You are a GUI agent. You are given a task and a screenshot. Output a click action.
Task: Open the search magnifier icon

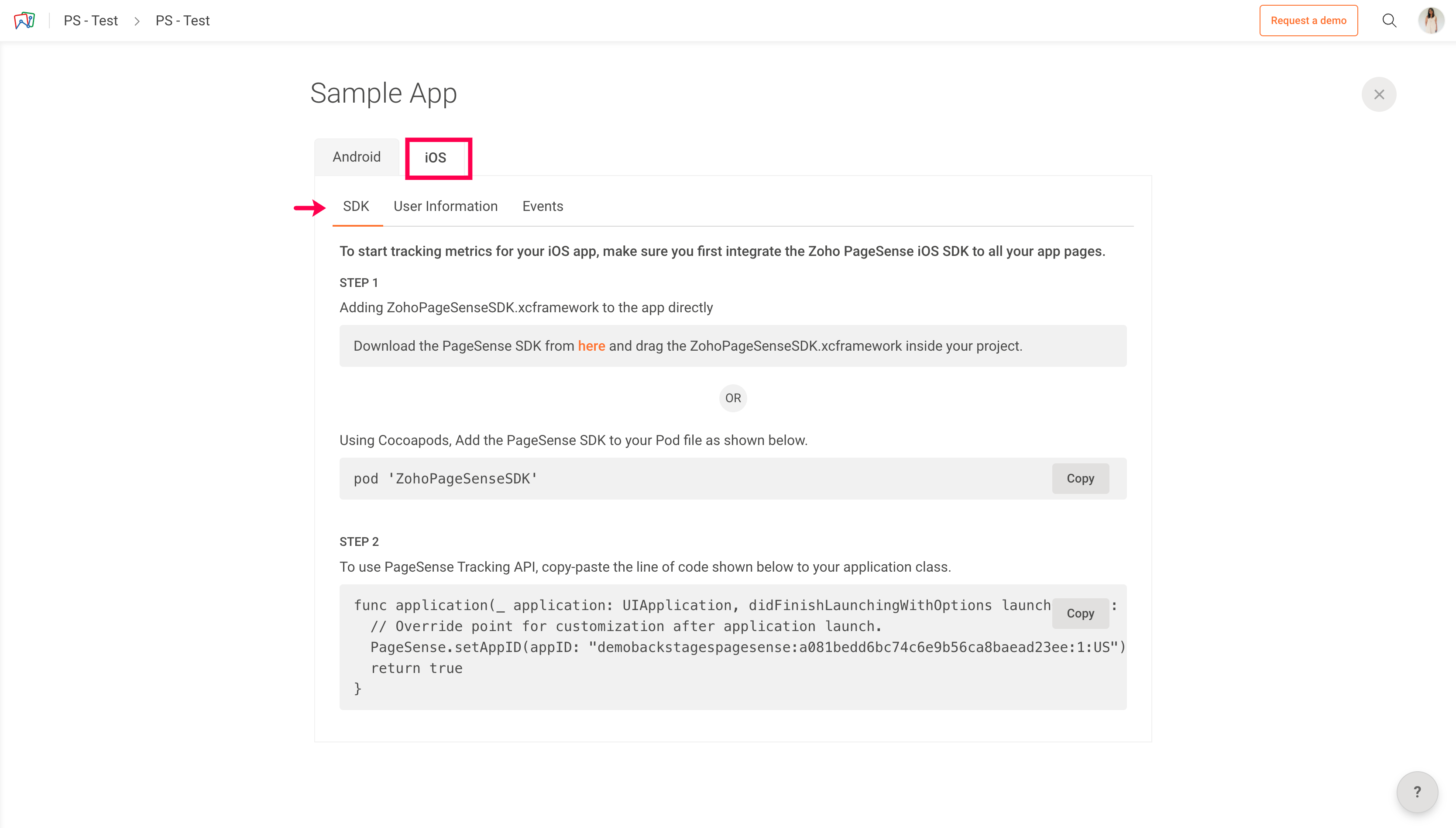coord(1389,21)
